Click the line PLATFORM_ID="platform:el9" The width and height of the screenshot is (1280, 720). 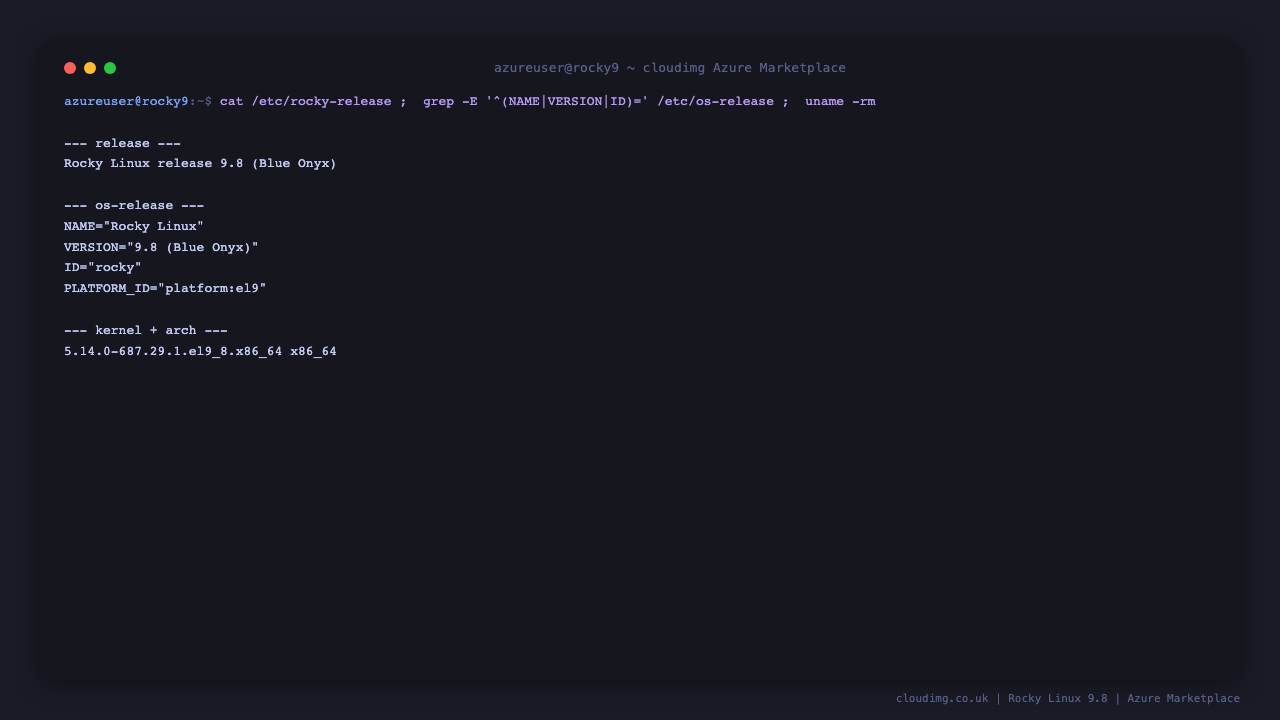click(x=165, y=288)
